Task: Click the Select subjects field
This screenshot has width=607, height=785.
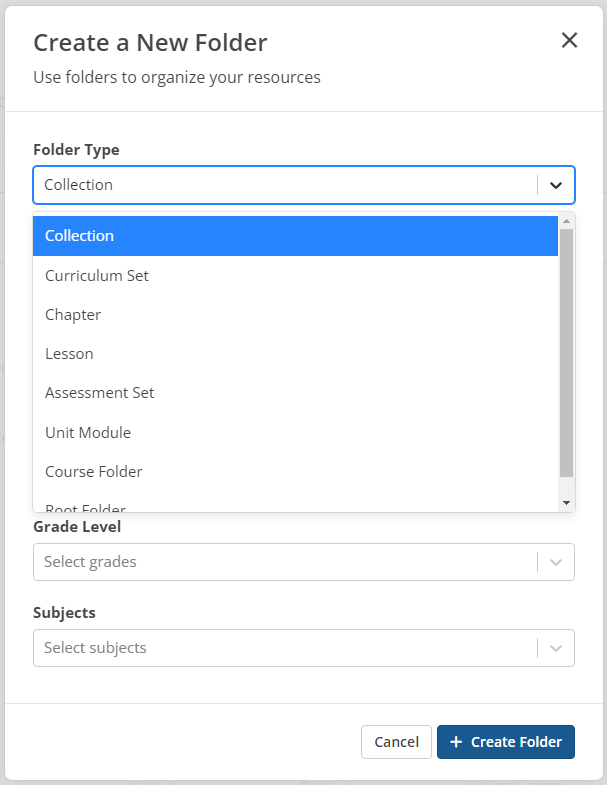Action: point(285,648)
